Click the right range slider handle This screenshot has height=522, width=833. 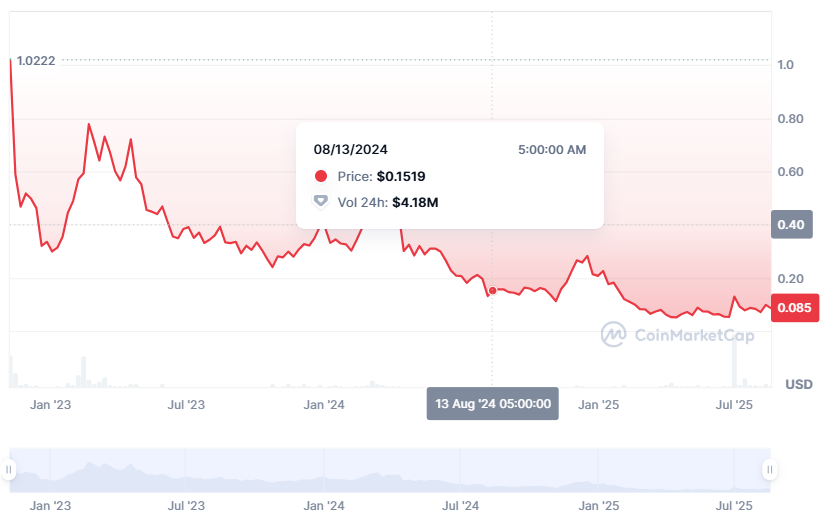pos(770,469)
